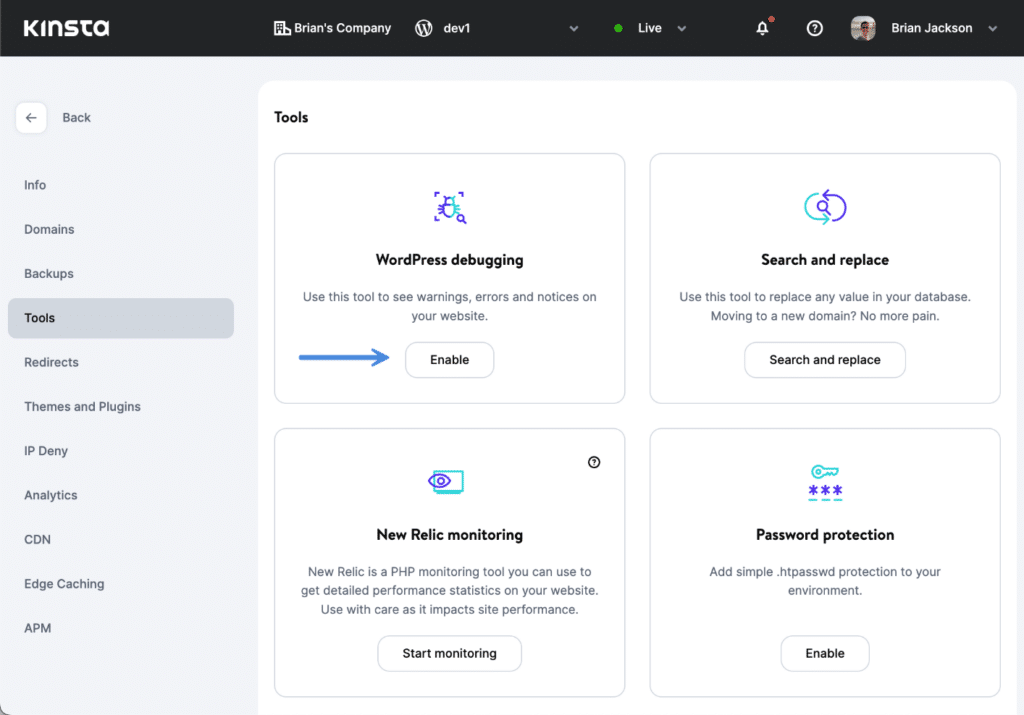Viewport: 1024px width, 715px height.
Task: Open the Analytics section
Action: 50,495
